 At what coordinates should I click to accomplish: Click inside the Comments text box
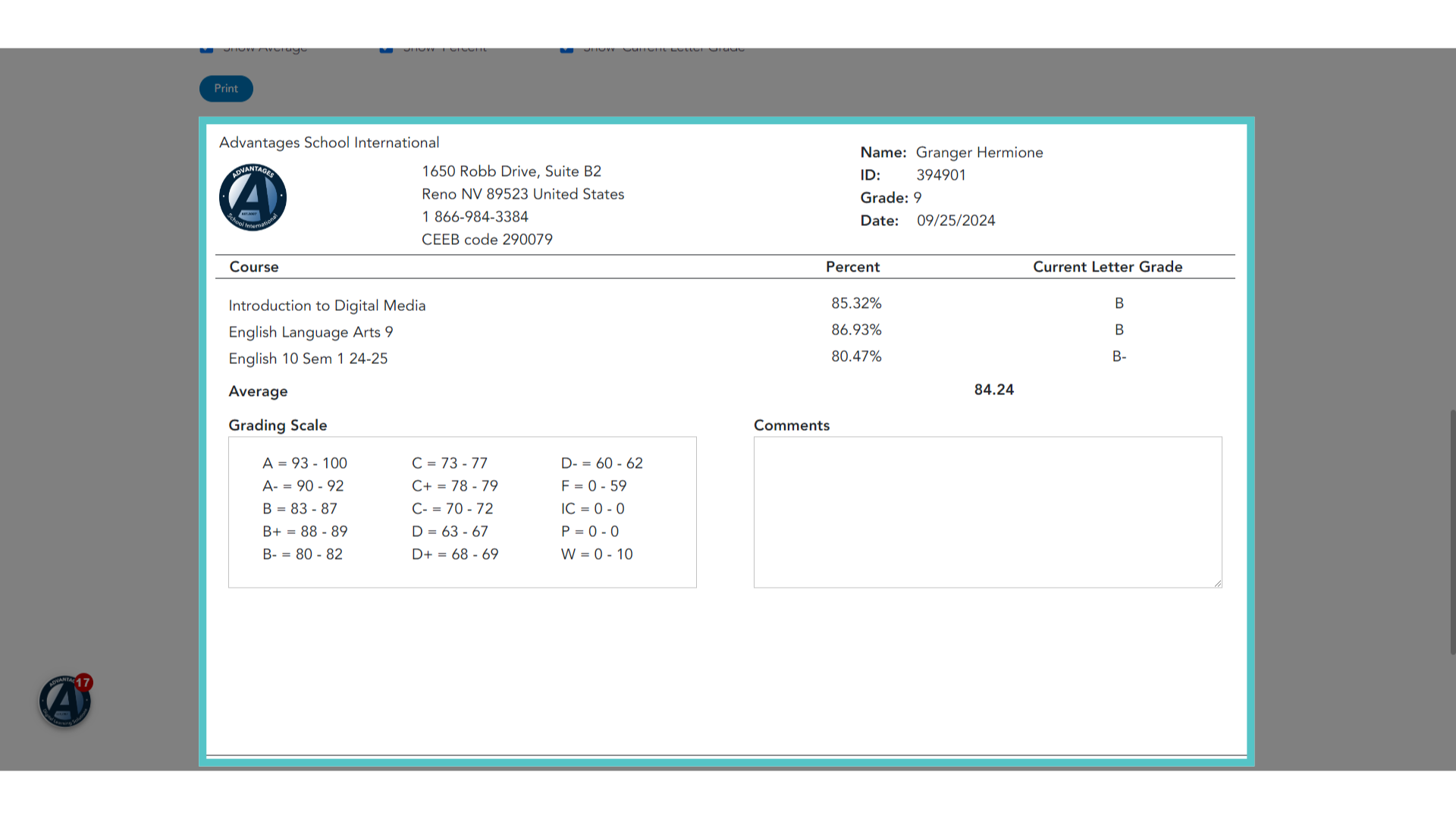tap(987, 512)
